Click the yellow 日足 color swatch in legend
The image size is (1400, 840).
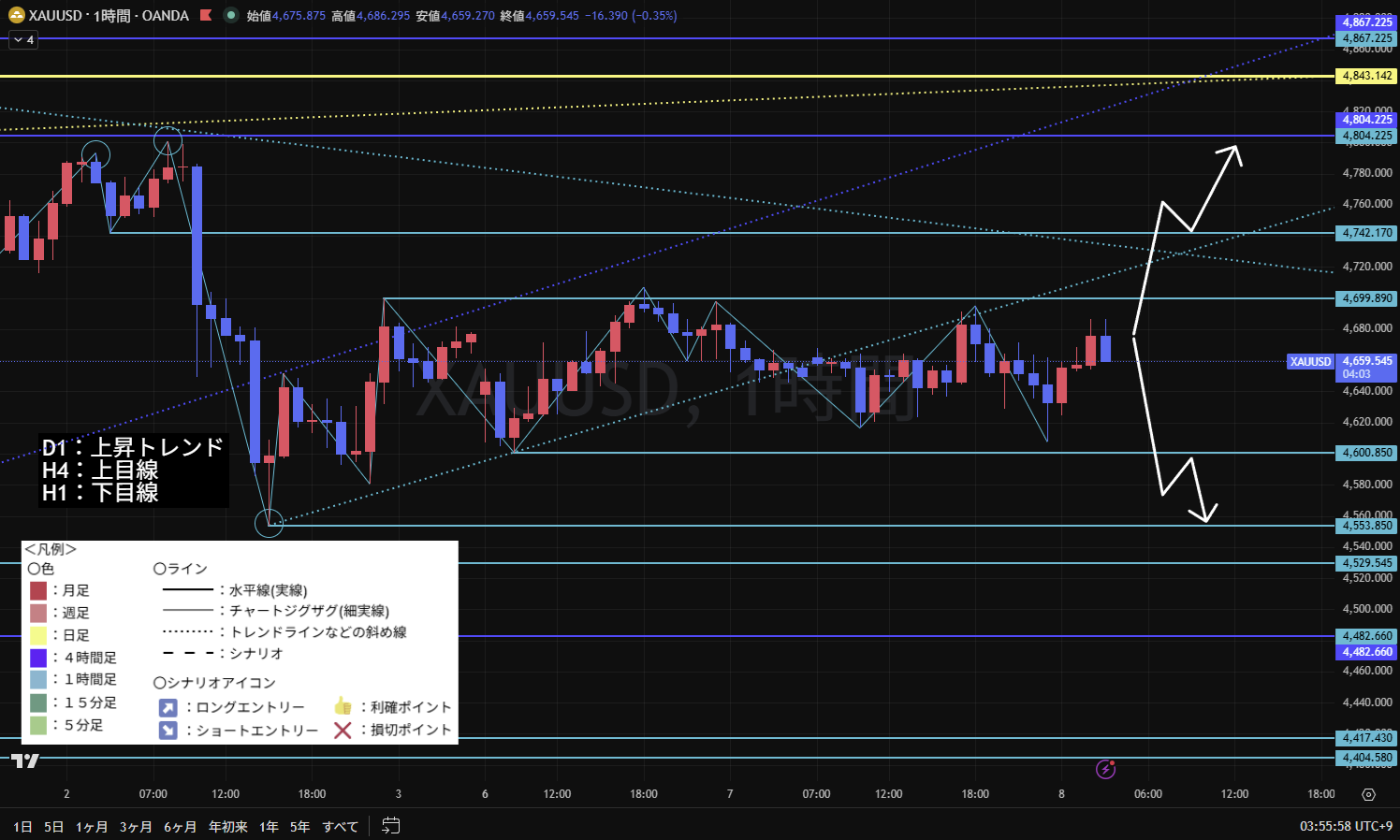tap(38, 635)
